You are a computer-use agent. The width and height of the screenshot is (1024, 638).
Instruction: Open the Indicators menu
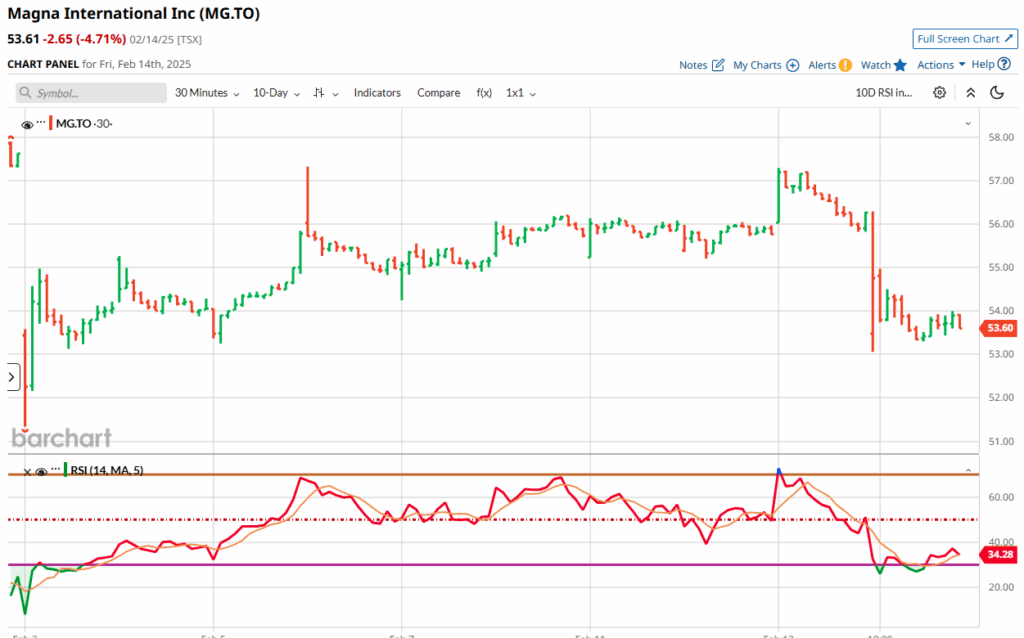tap(377, 93)
